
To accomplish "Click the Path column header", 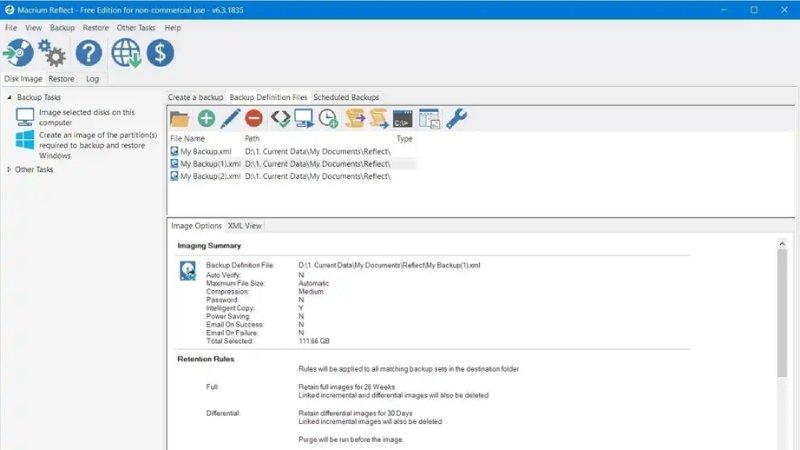I will click(x=252, y=138).
